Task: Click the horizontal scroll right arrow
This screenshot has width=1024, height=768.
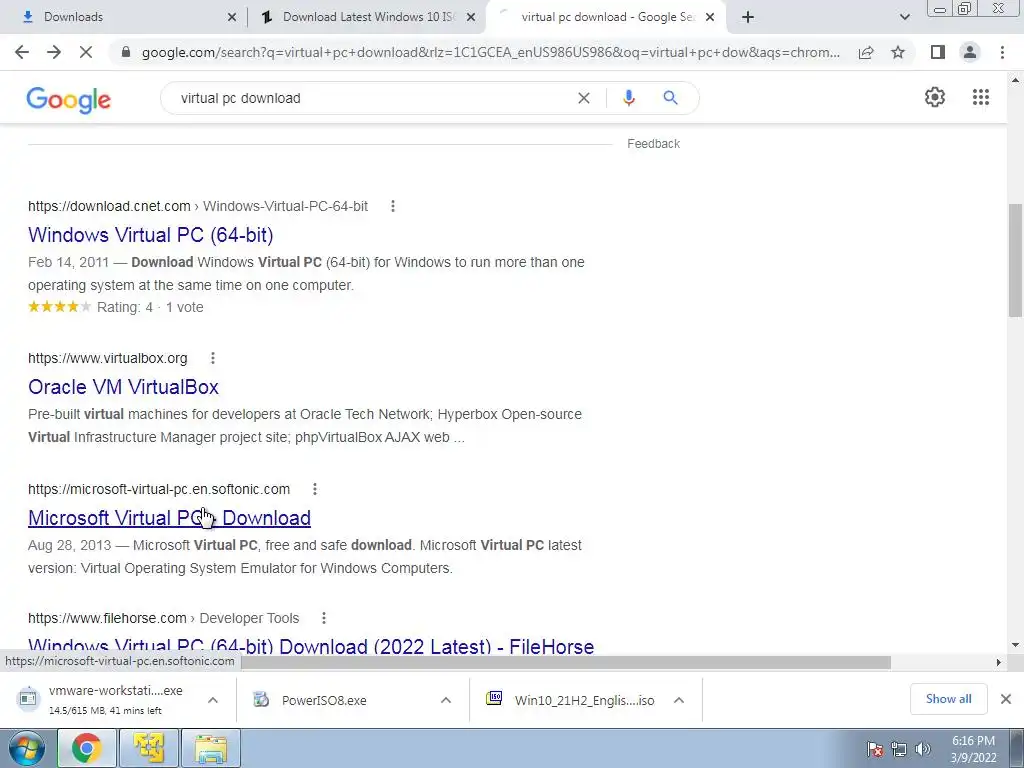Action: coord(998,662)
